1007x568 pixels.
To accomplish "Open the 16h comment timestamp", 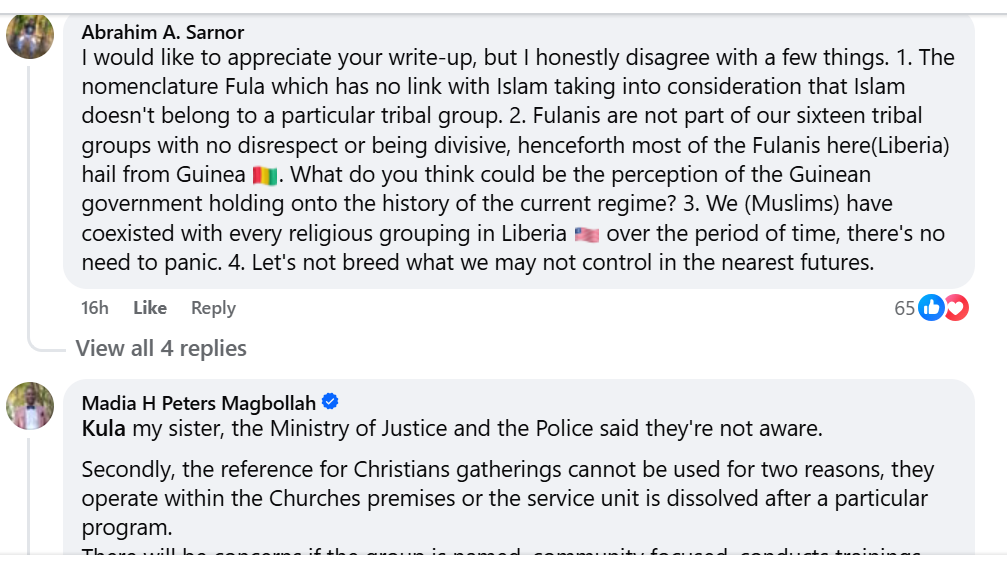I will 95,308.
